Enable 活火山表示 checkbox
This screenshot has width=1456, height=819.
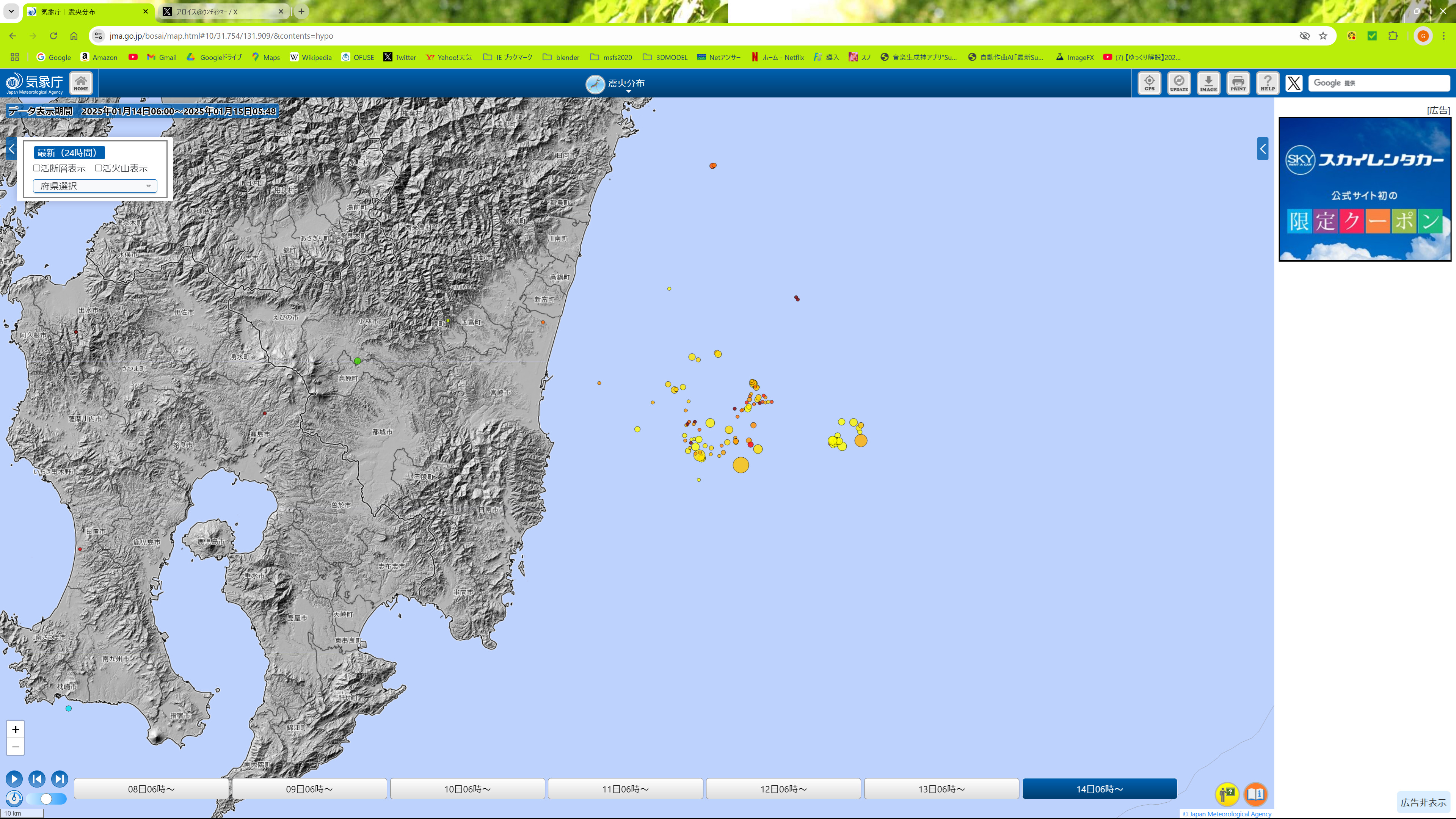tap(98, 168)
